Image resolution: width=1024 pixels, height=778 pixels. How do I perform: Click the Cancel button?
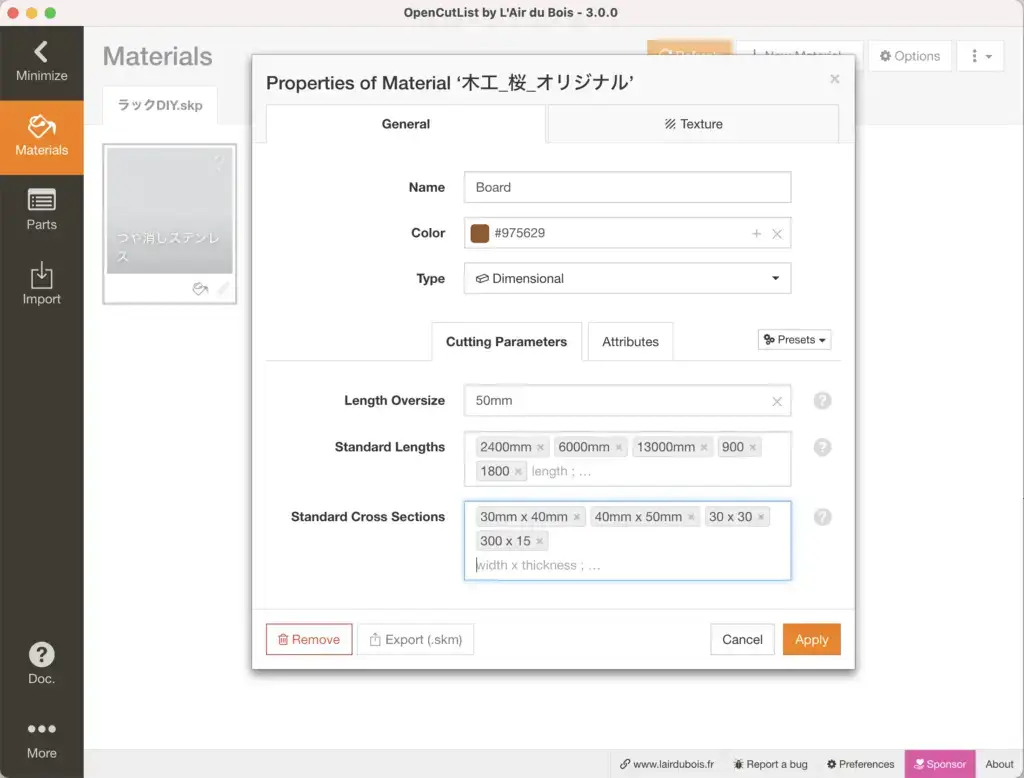coord(742,640)
